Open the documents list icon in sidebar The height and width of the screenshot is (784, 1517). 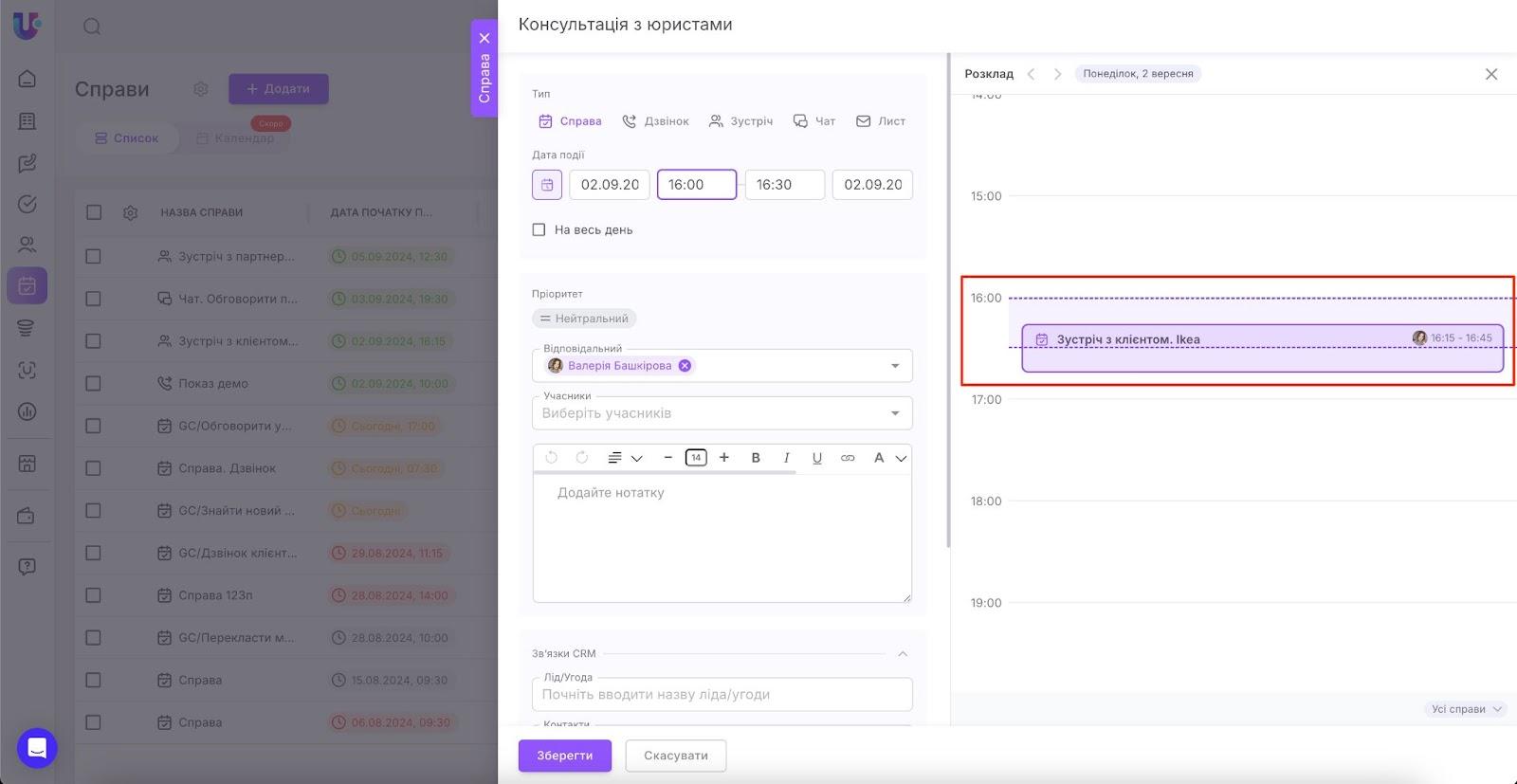[27, 121]
